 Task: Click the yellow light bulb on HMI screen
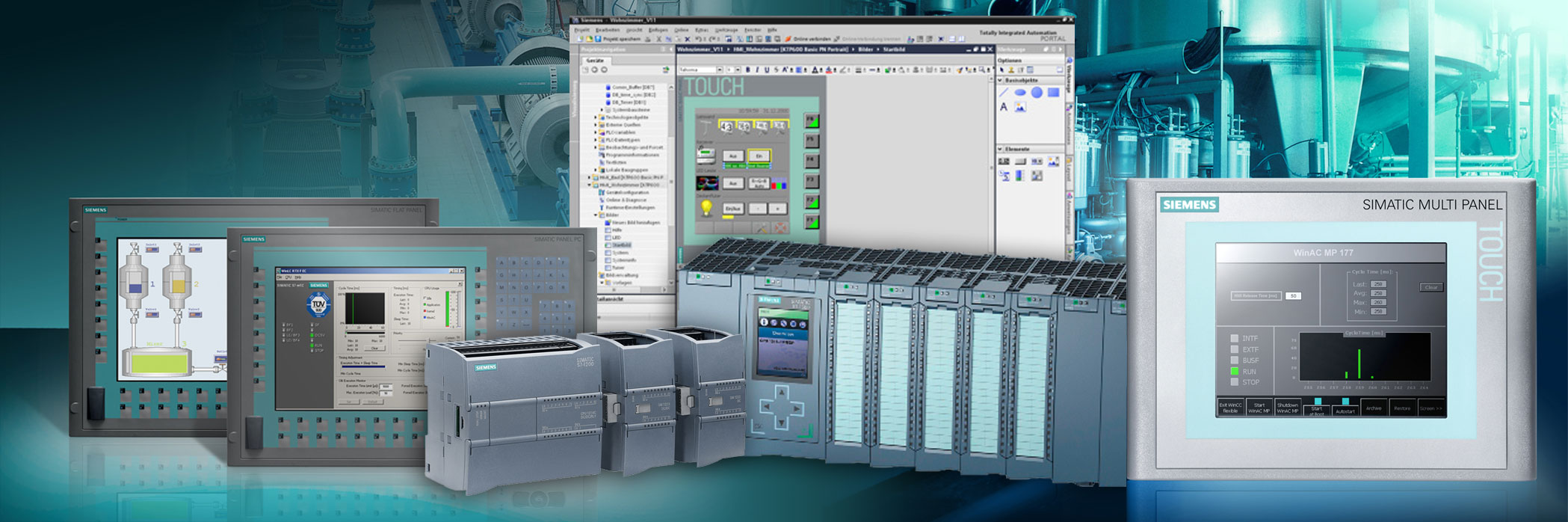(706, 208)
